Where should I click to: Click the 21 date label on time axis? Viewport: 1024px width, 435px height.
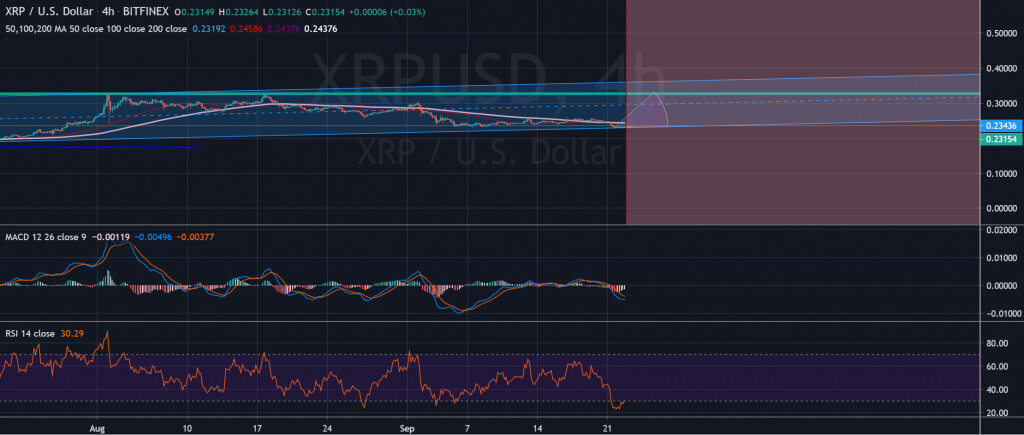[607, 428]
